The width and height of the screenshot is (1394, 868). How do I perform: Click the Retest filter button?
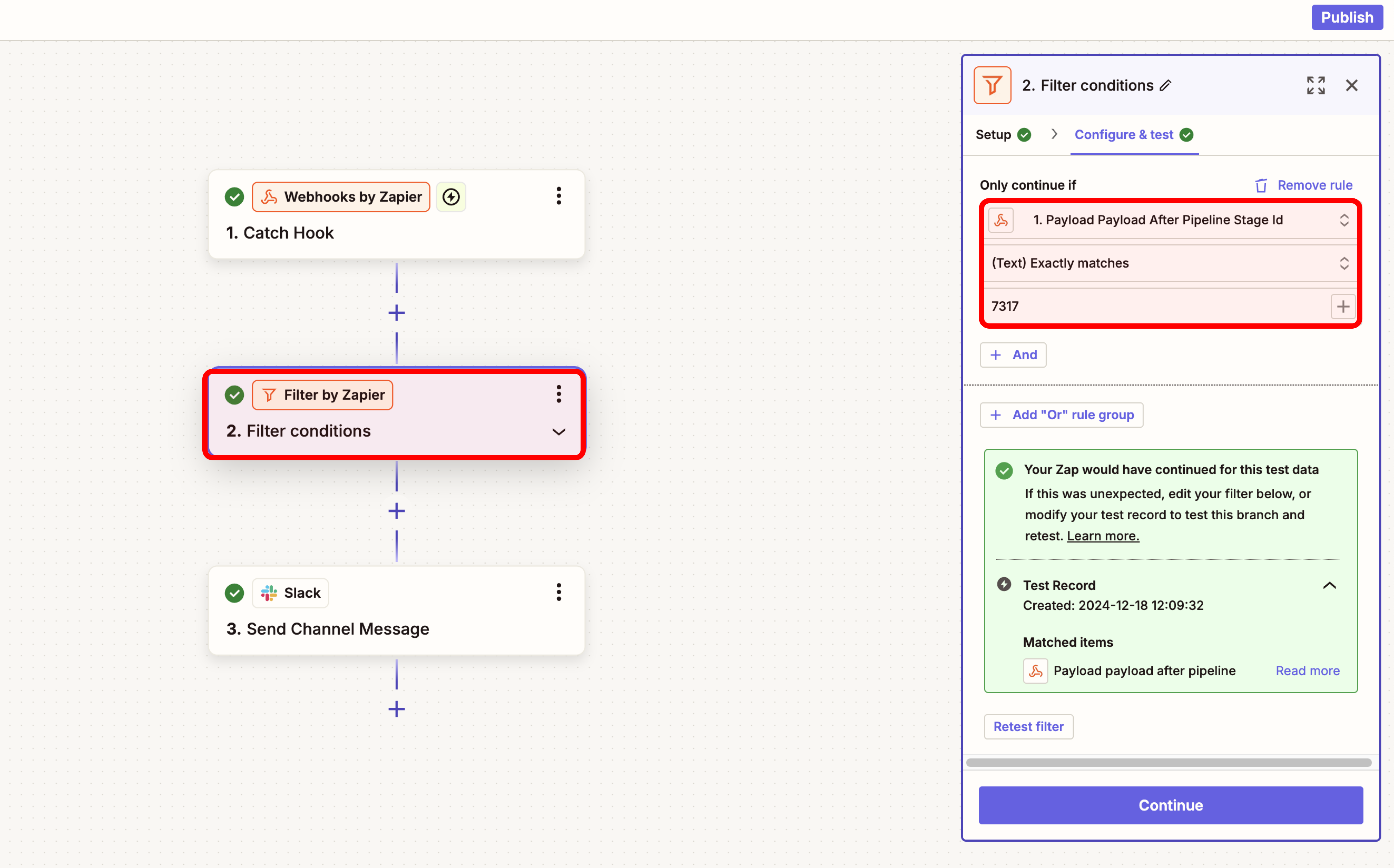coord(1028,727)
